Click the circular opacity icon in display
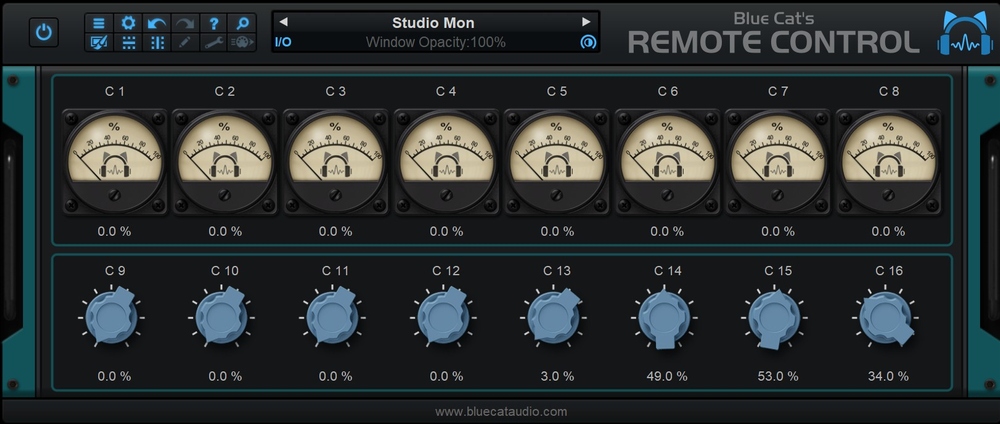The image size is (1000, 424). (x=587, y=42)
